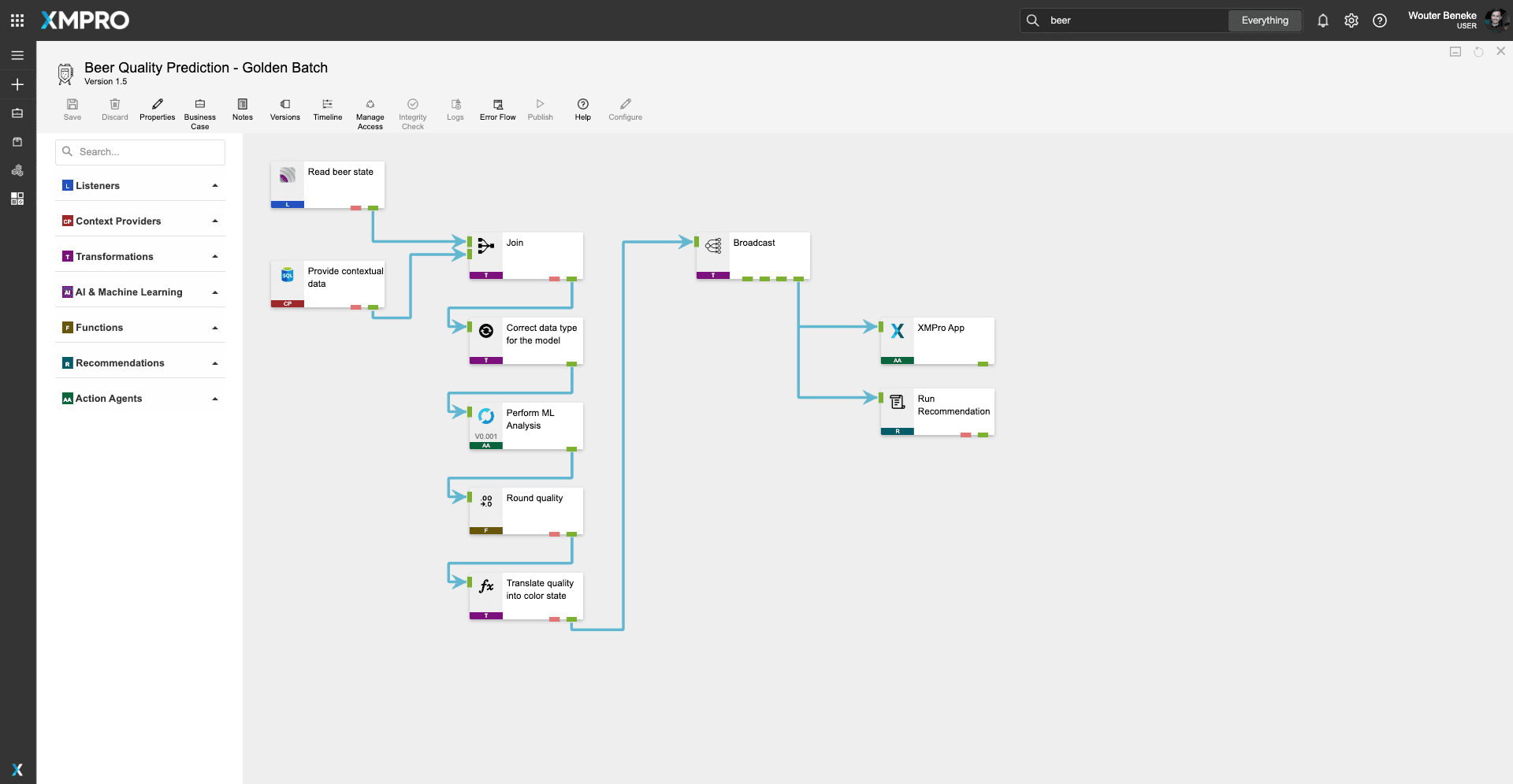
Task: Open the app launcher grid icon
Action: click(17, 20)
